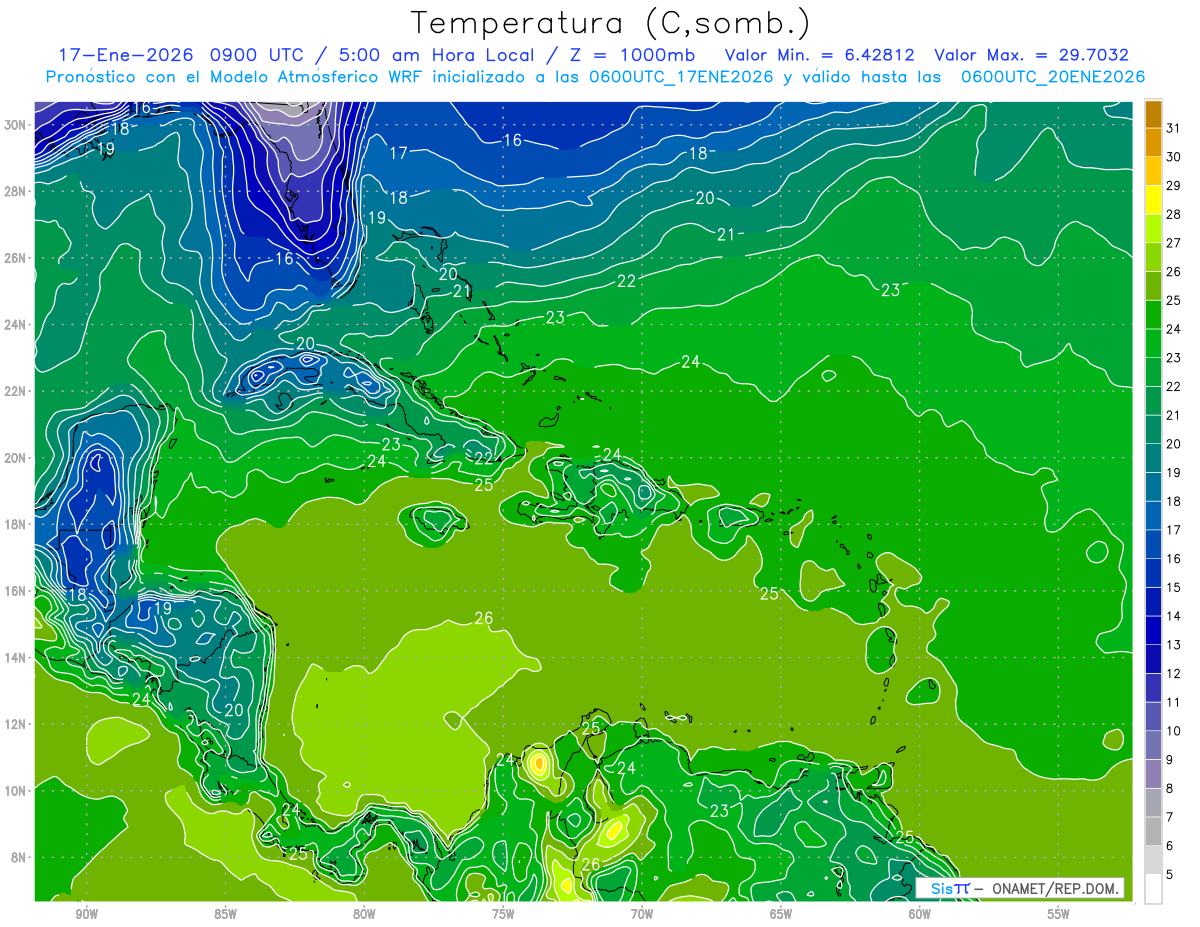Click the '22N' latitude axis label
The image size is (1200, 927).
pos(15,391)
